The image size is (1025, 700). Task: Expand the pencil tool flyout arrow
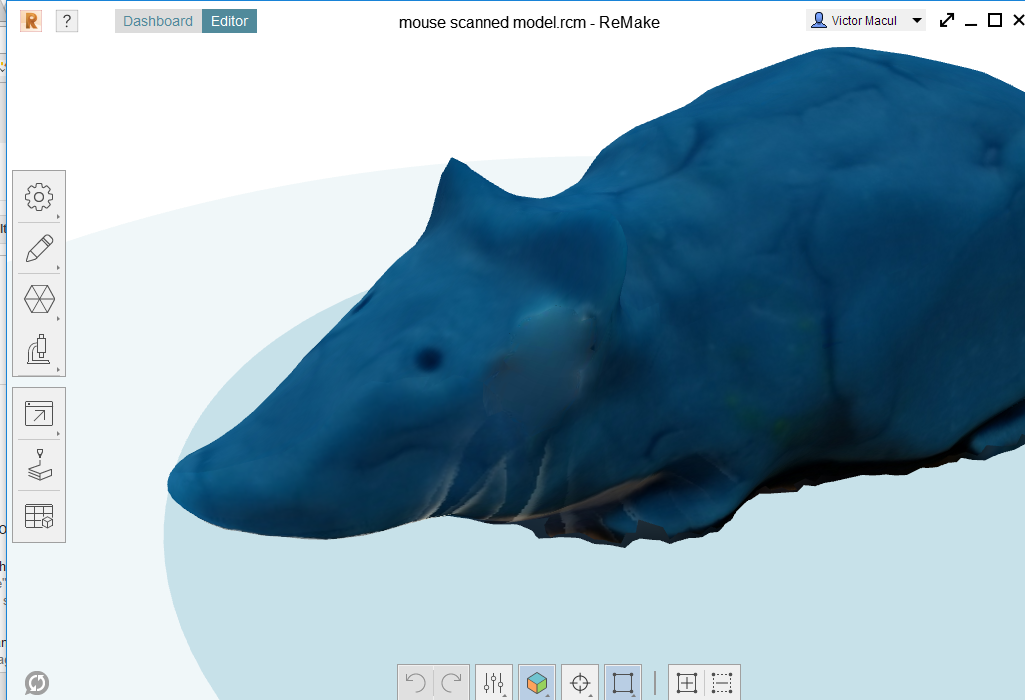pyautogui.click(x=58, y=267)
